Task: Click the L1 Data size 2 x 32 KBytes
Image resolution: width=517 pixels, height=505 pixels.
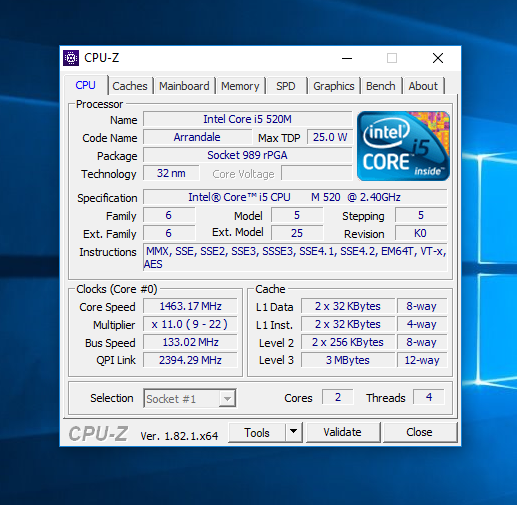Action: pyautogui.click(x=348, y=306)
